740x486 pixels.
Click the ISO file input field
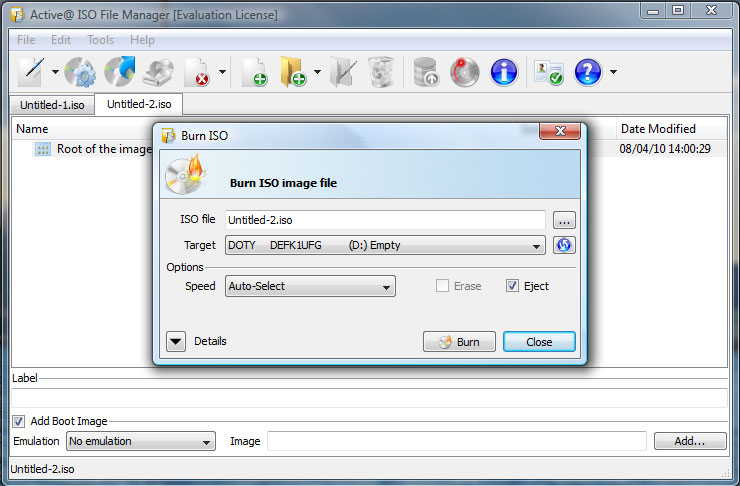pyautogui.click(x=385, y=220)
